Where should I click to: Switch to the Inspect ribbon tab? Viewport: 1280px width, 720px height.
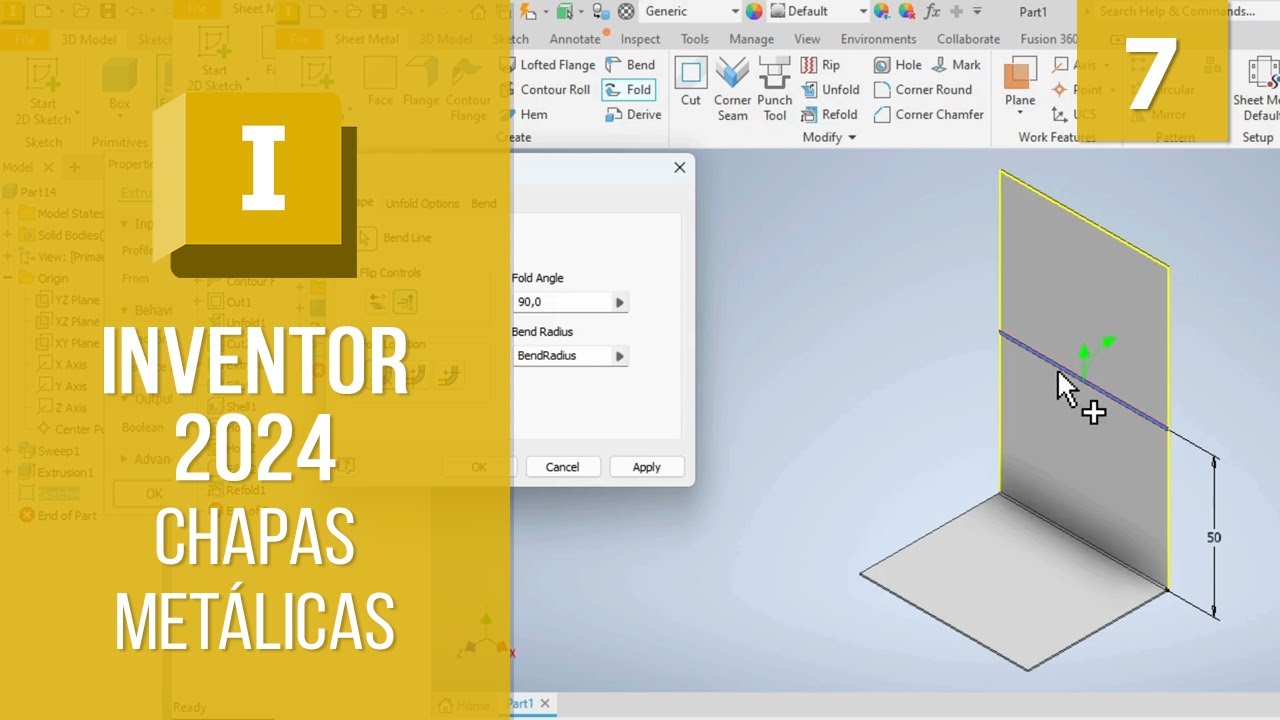640,39
